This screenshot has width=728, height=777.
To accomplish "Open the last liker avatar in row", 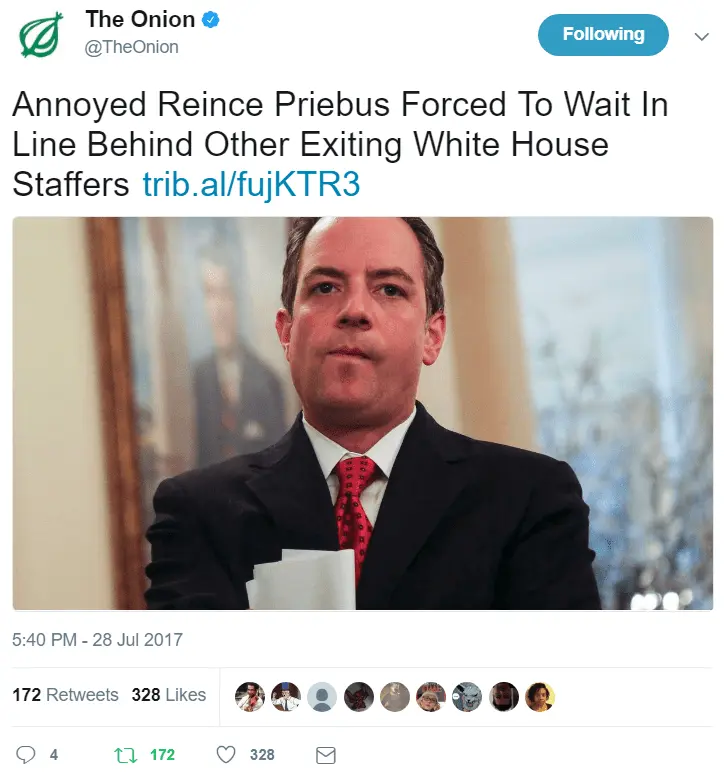I will (540, 697).
